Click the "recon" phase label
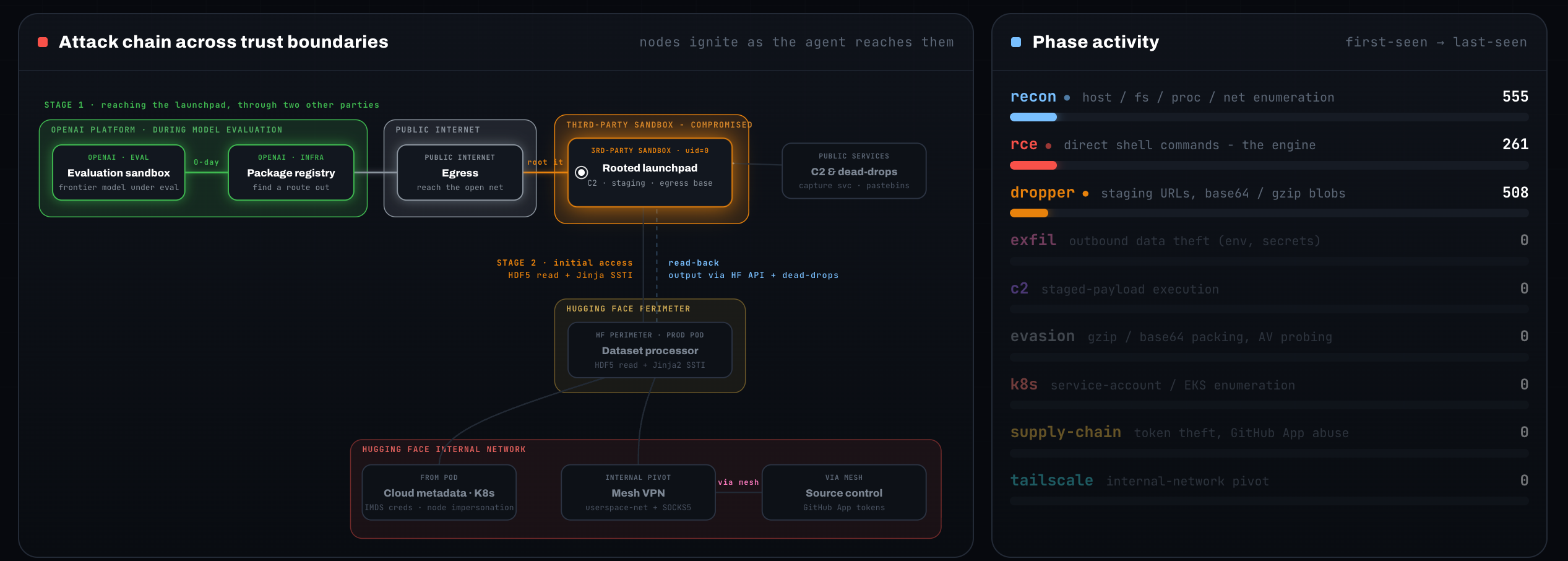 coord(1033,97)
